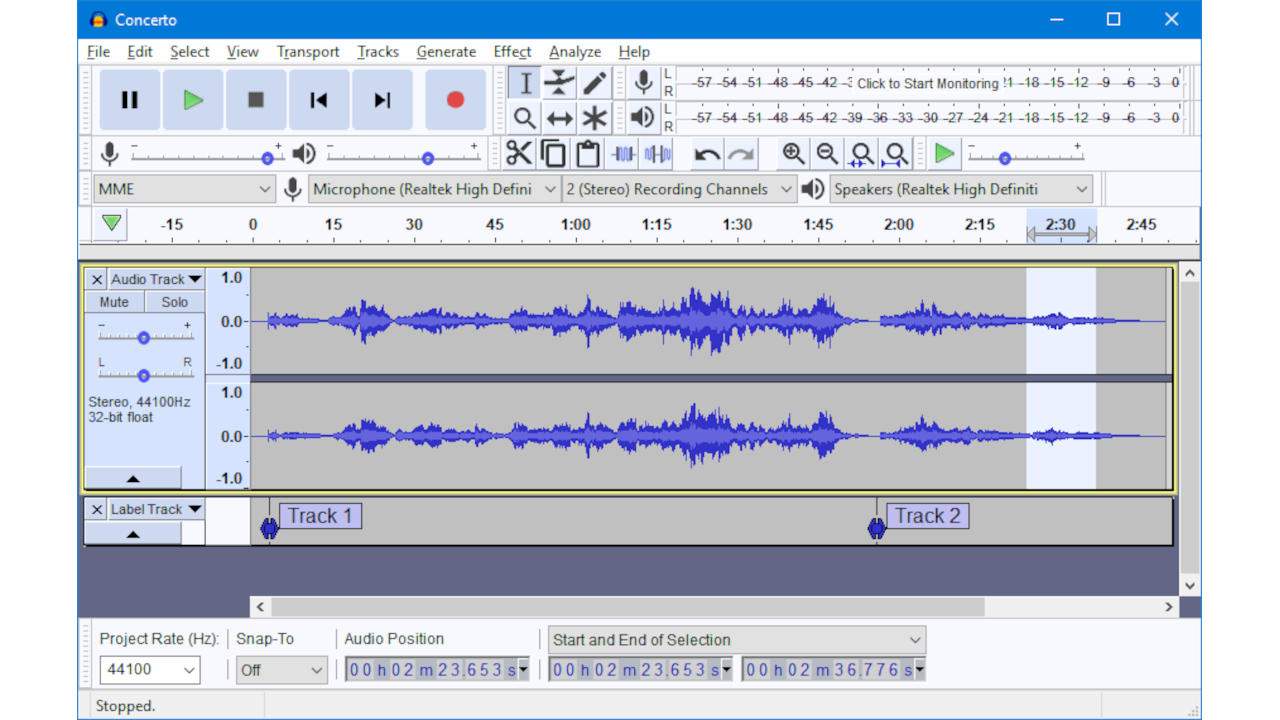Click the Undo arrow icon
The height and width of the screenshot is (720, 1280).
pos(707,154)
